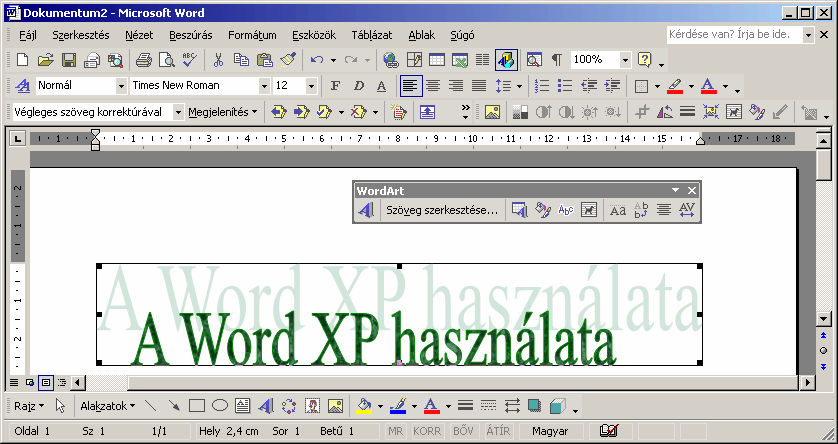The image size is (838, 444).
Task: Select the Line tool in drawing toolbar
Action: tap(151, 406)
